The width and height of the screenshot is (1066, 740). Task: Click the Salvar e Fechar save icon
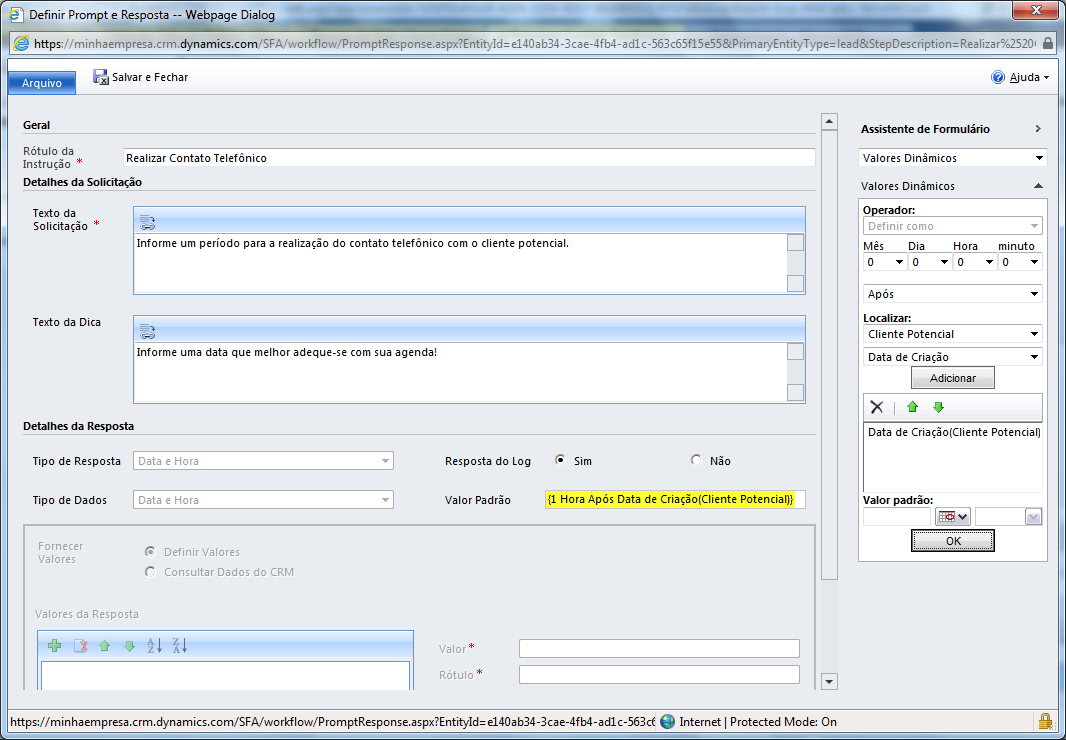pyautogui.click(x=101, y=77)
